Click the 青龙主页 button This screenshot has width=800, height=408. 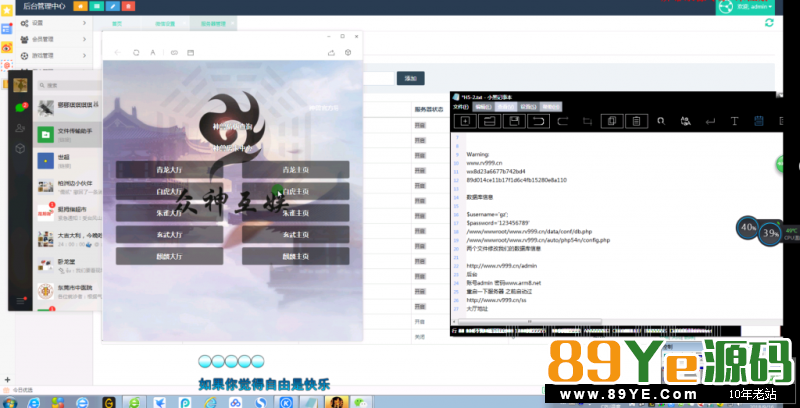click(x=296, y=170)
